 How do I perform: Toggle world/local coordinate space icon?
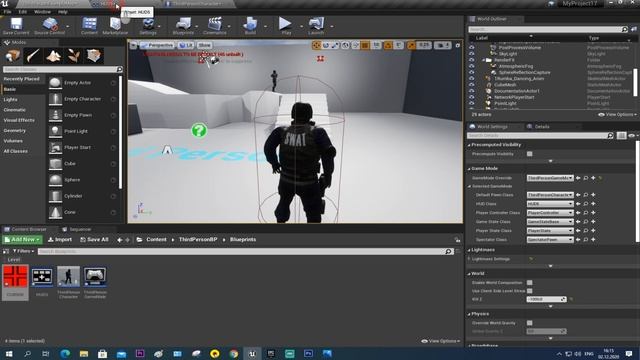tap(346, 45)
